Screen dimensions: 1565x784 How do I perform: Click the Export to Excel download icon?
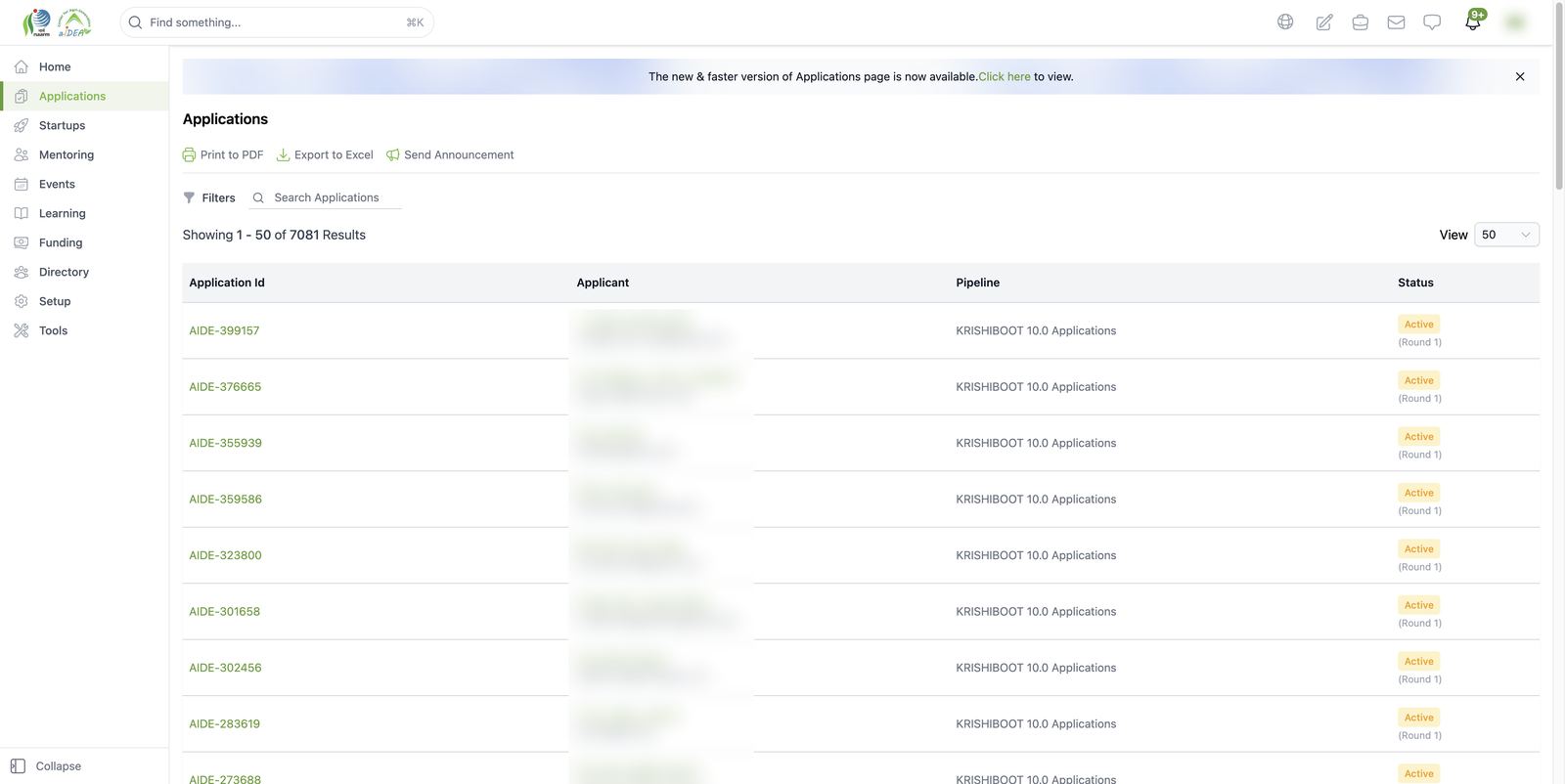point(283,154)
